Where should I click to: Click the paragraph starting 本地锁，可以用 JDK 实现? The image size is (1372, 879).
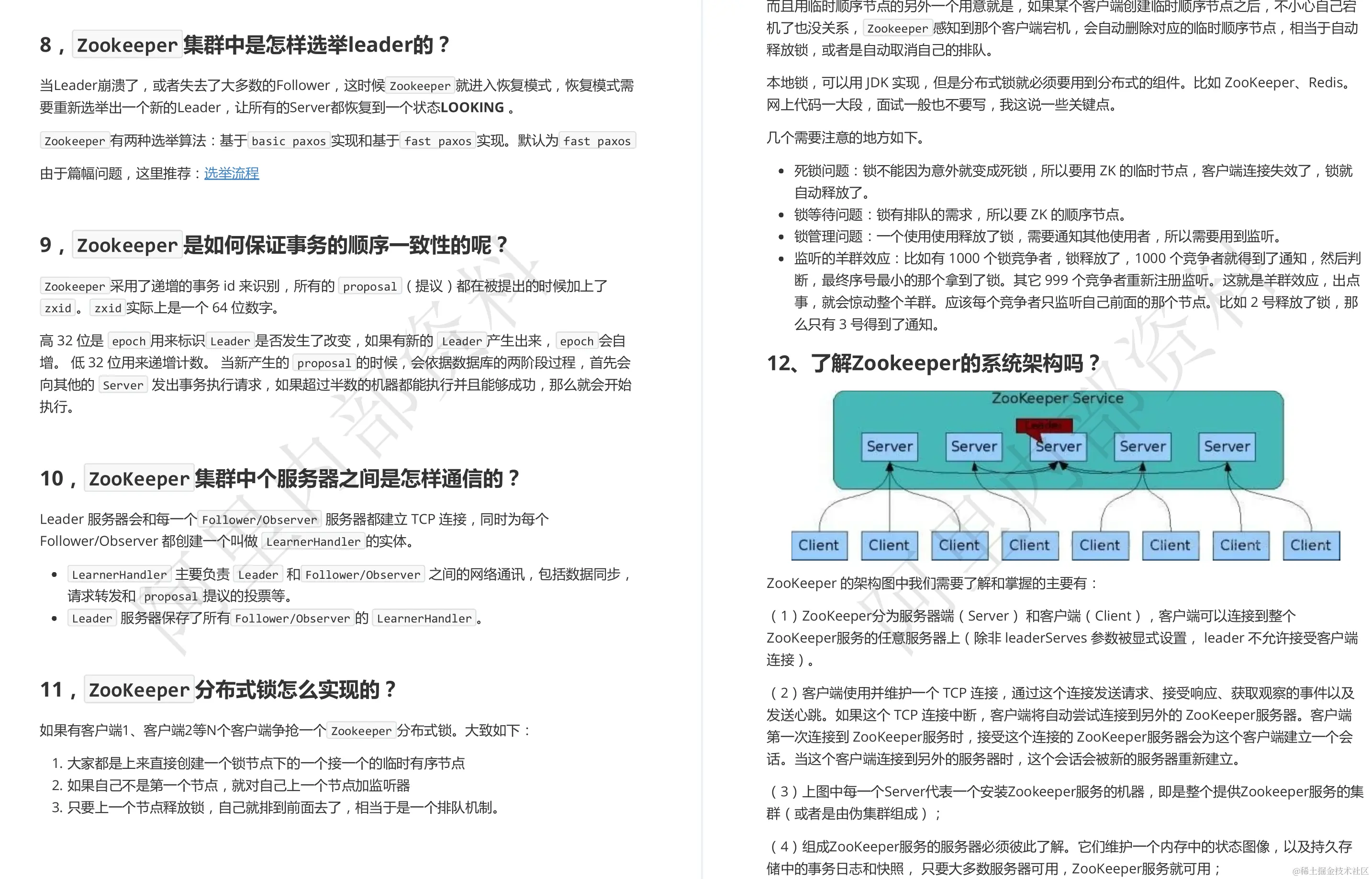1060,94
